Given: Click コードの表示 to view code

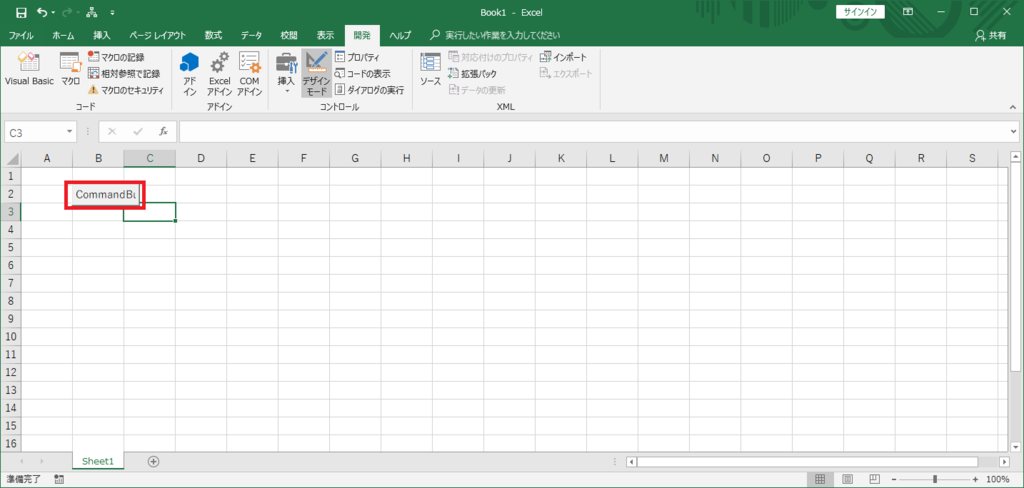Looking at the screenshot, I should click(362, 74).
